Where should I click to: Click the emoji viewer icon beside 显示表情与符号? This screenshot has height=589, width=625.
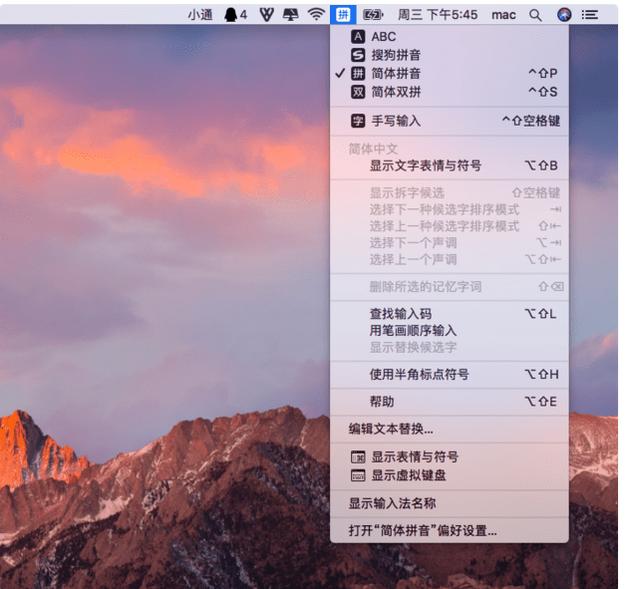point(358,457)
